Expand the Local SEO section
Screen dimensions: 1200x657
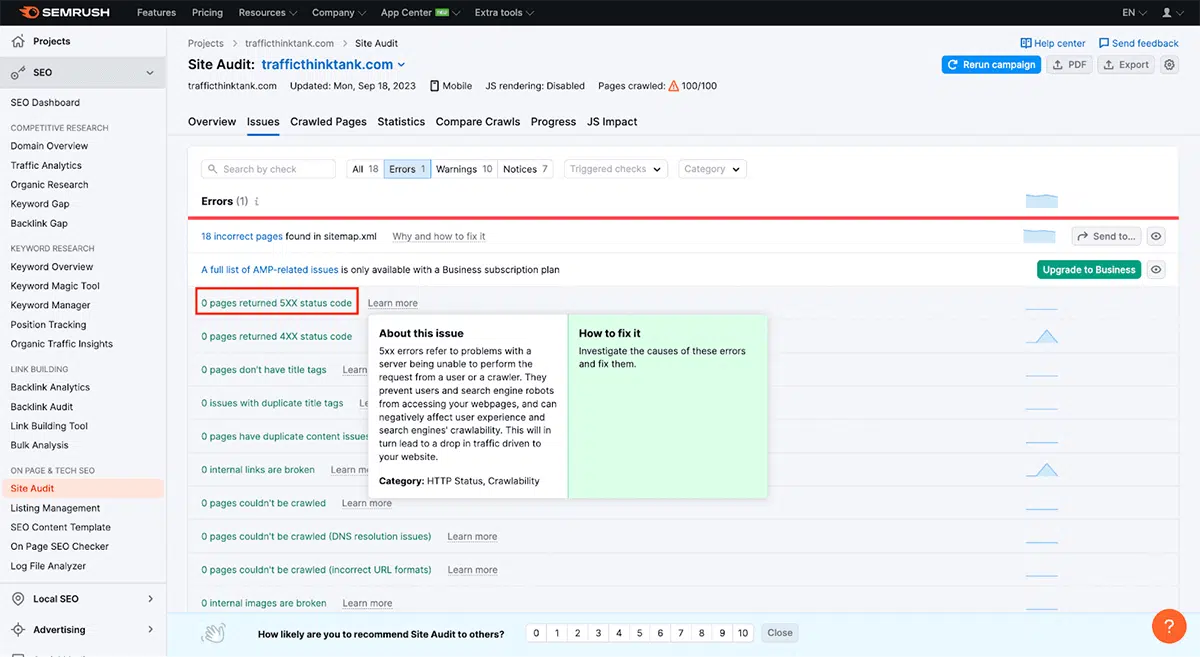[151, 599]
